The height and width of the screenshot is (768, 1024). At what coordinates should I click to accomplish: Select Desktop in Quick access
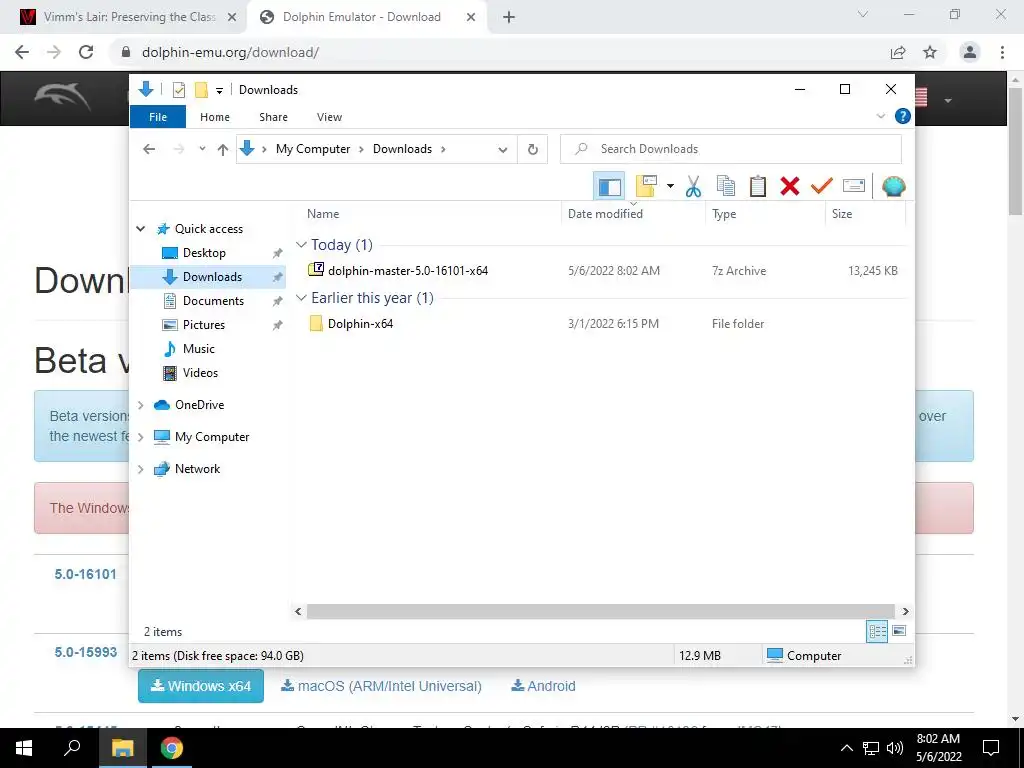point(204,253)
